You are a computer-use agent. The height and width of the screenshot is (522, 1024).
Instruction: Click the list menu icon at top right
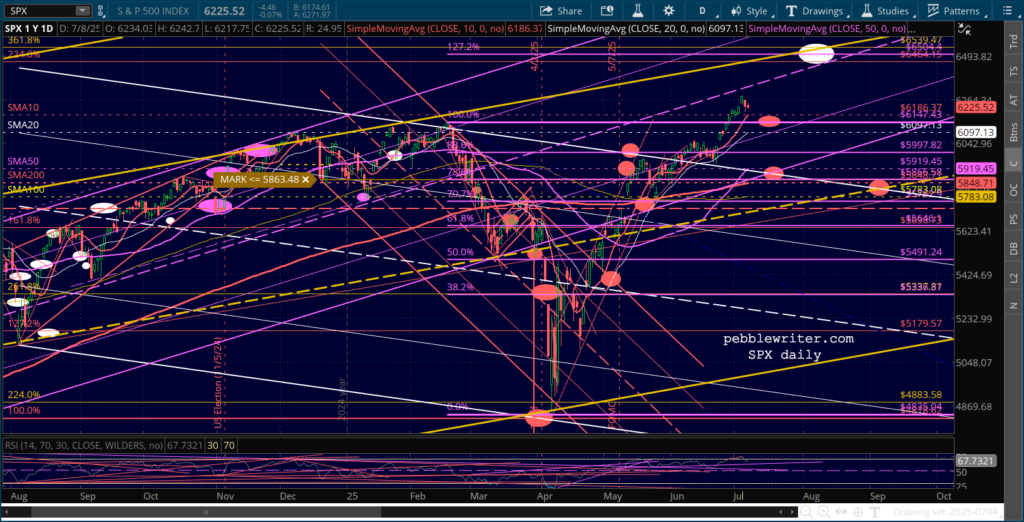tap(1007, 11)
